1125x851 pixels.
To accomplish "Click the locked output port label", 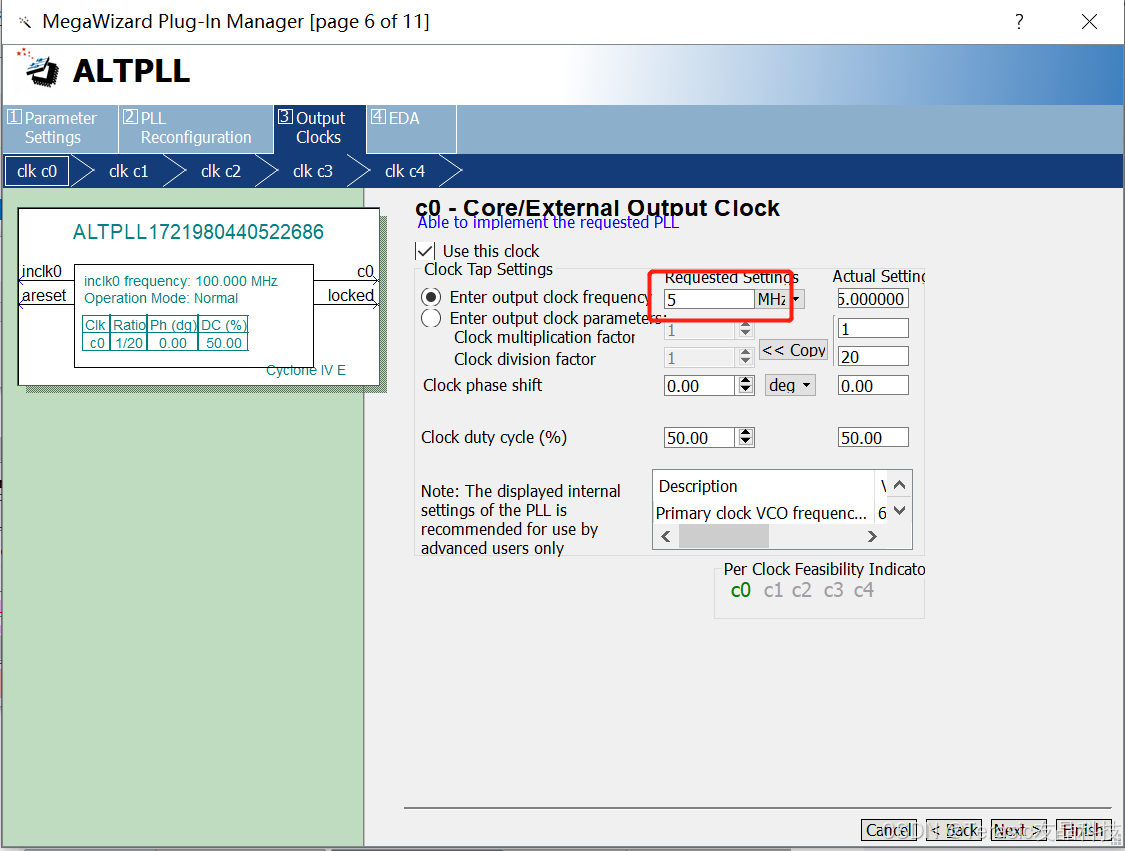I will (351, 295).
